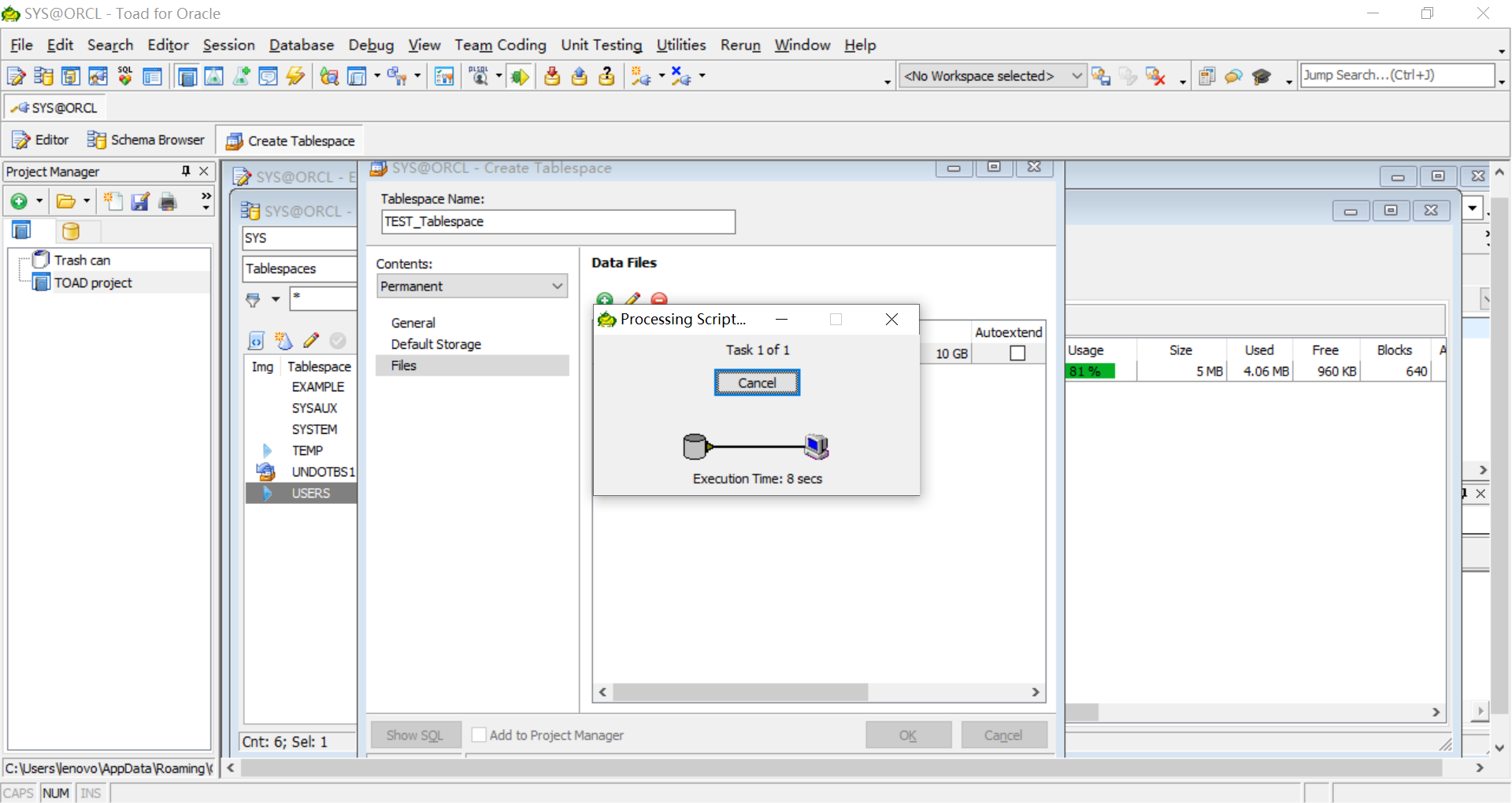The image size is (1512, 803).
Task: Open the Team Coding menu
Action: [500, 45]
